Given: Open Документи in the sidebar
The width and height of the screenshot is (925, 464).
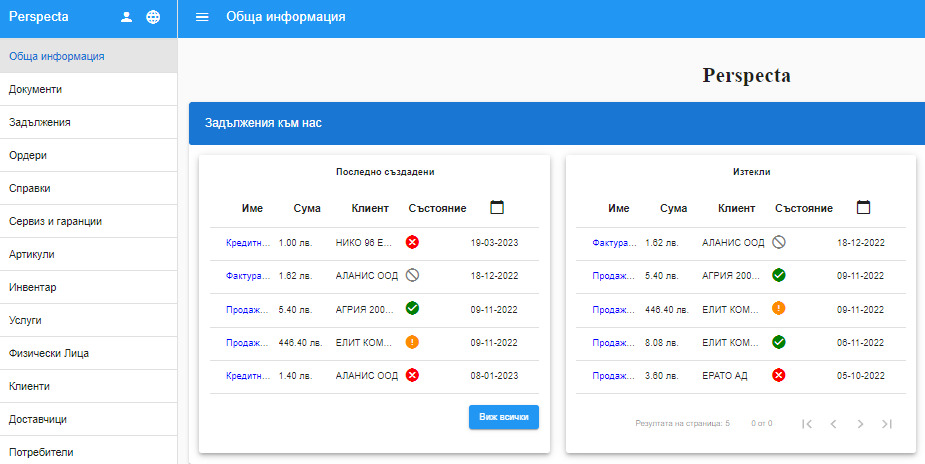Looking at the screenshot, I should click(x=36, y=89).
